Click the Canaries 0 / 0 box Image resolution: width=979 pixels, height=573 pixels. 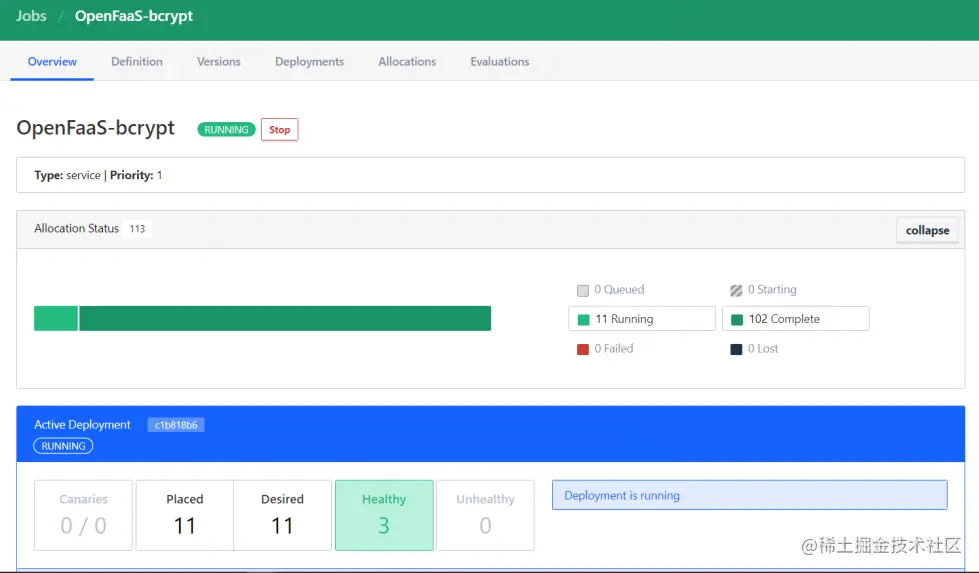coord(83,515)
